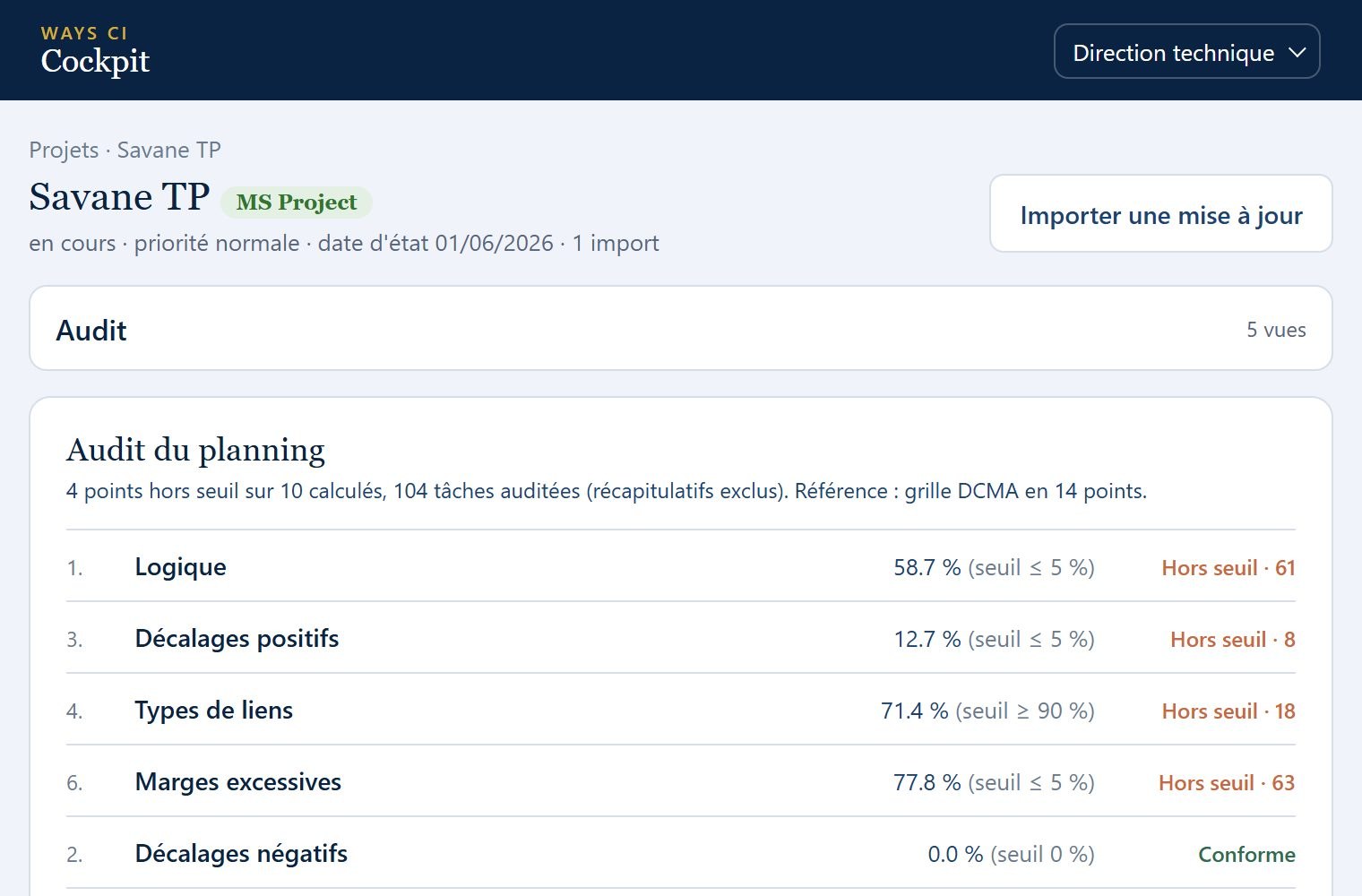
Task: Open the Décalages négatifs audit row
Action: 680,853
